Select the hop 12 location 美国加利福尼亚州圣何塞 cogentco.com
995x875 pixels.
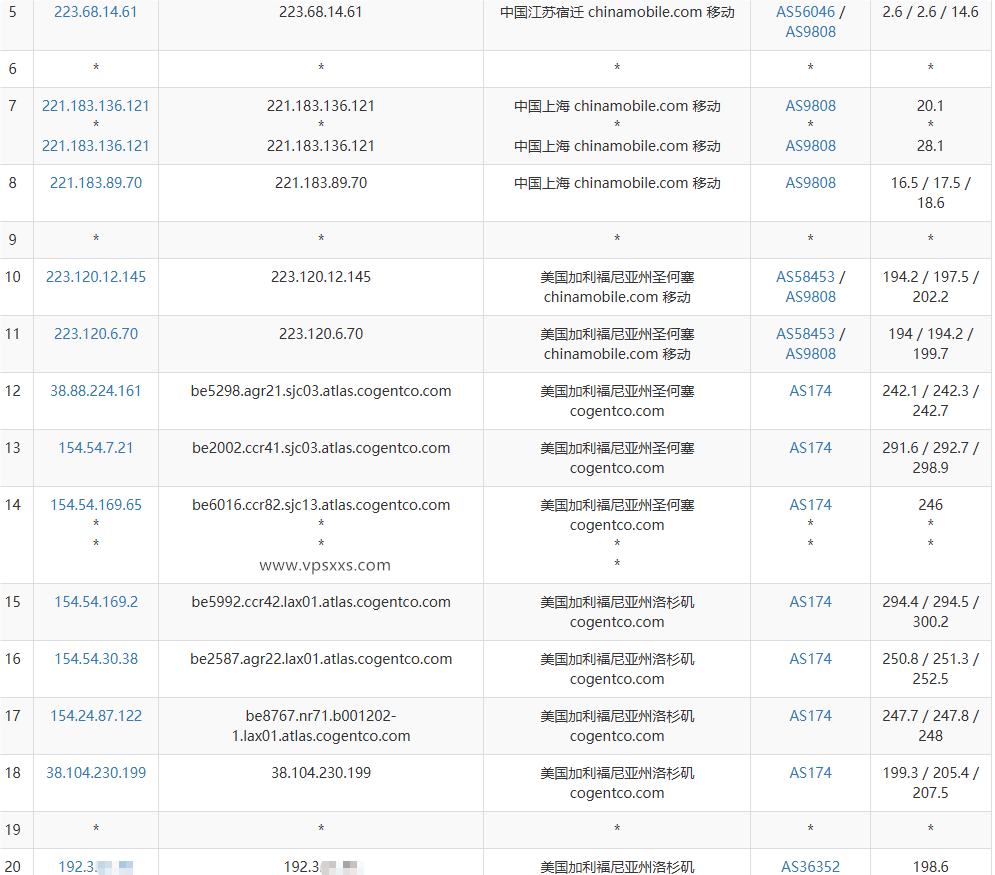(x=617, y=401)
